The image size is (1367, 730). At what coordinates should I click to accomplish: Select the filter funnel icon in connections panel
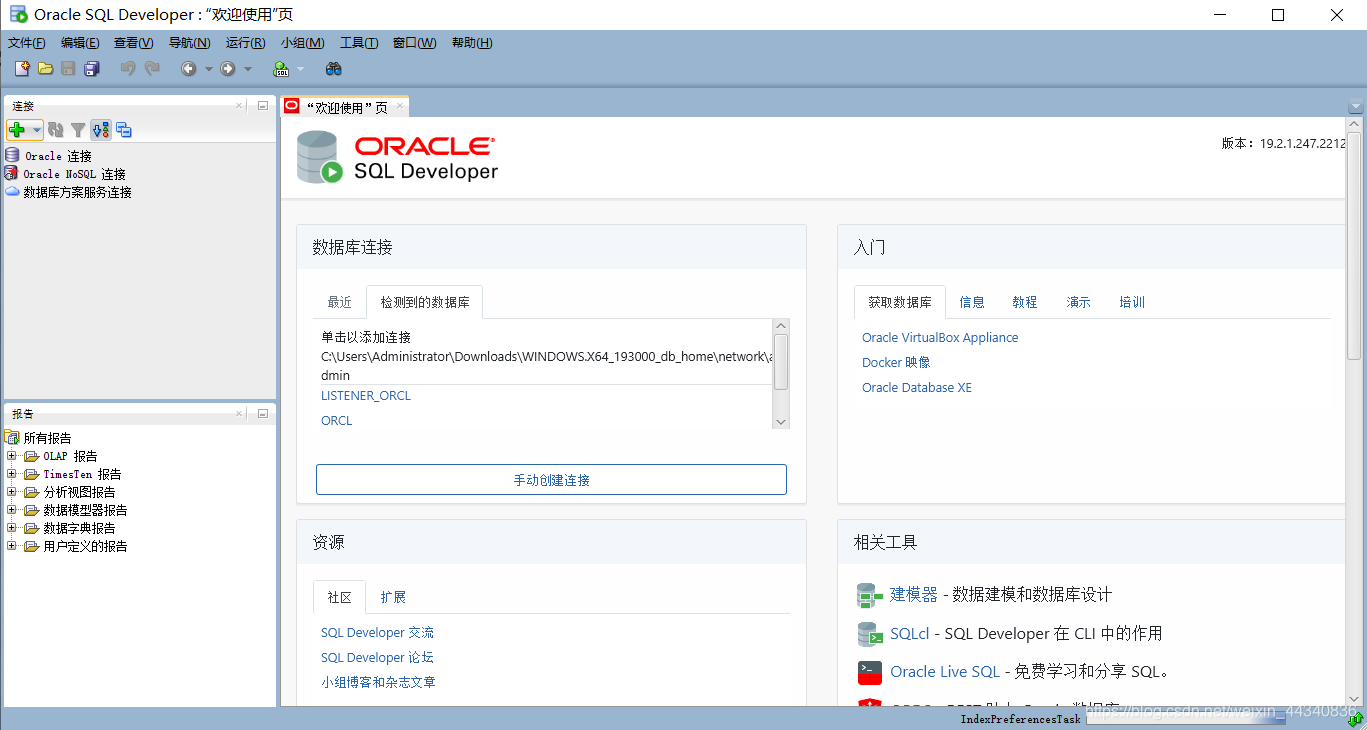tap(77, 129)
